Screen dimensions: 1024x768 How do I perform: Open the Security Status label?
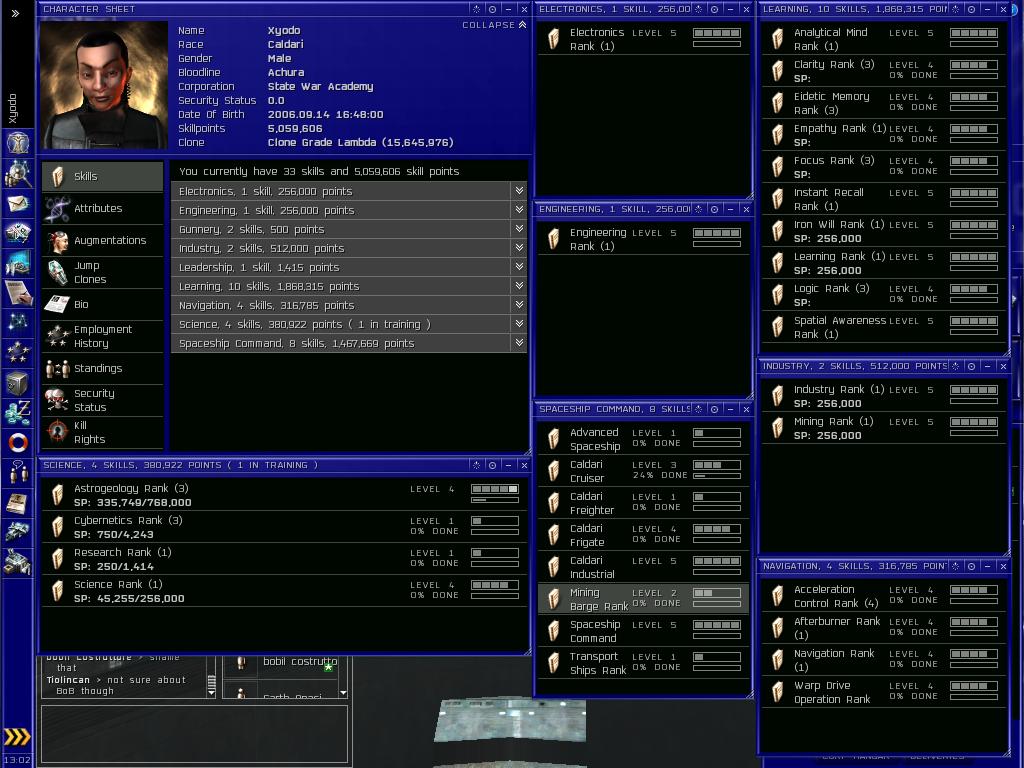(94, 400)
